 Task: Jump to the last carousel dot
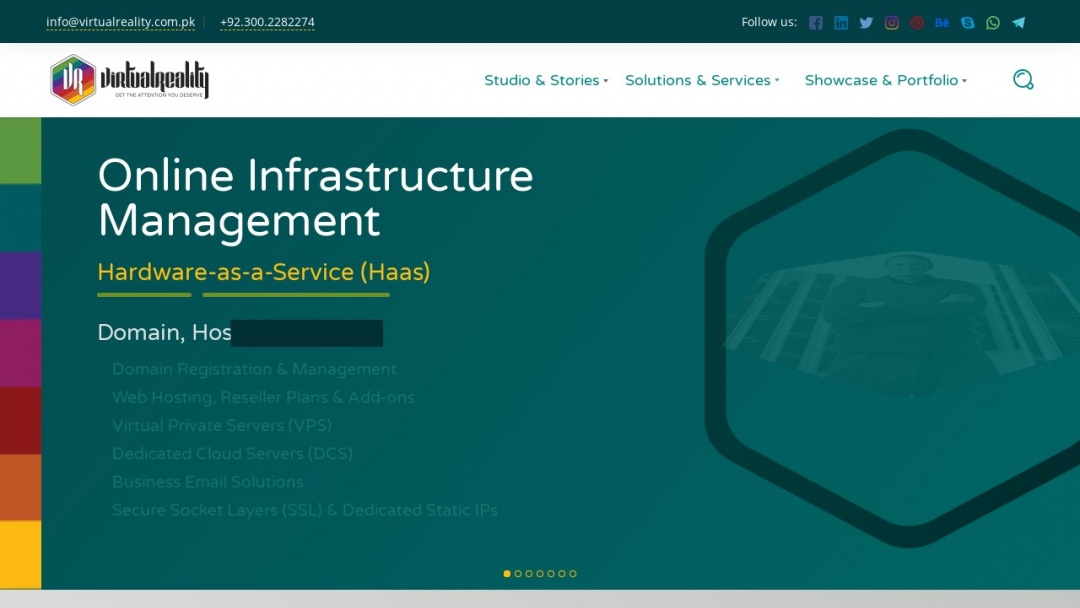573,573
